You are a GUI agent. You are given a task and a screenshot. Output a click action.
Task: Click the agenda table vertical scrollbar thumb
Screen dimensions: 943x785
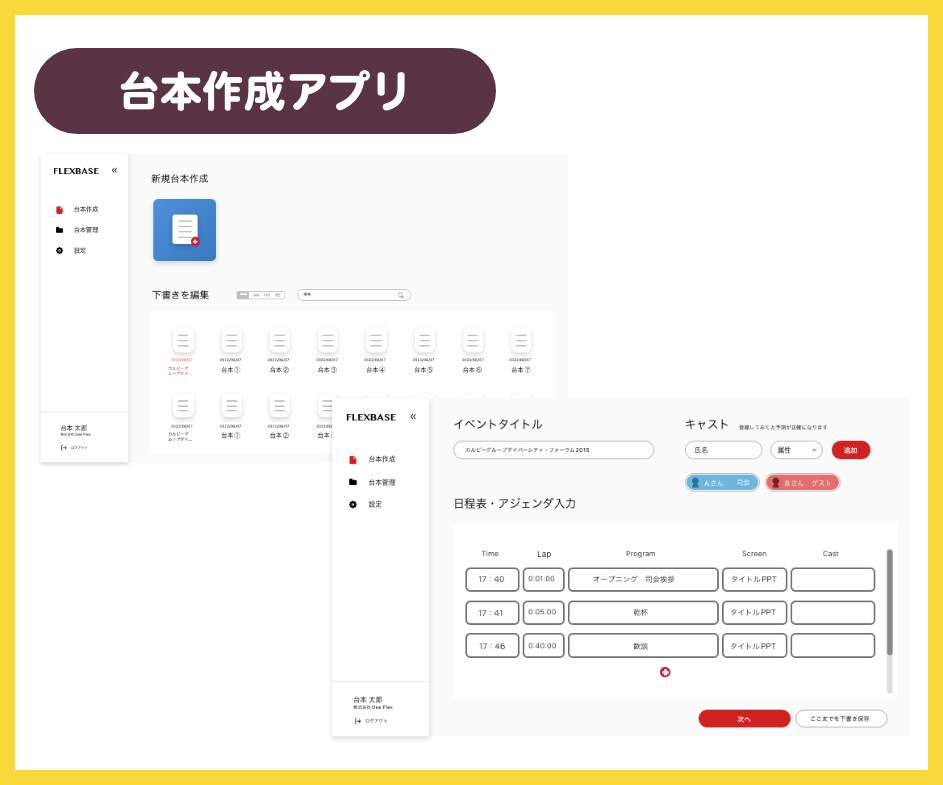pyautogui.click(x=889, y=602)
